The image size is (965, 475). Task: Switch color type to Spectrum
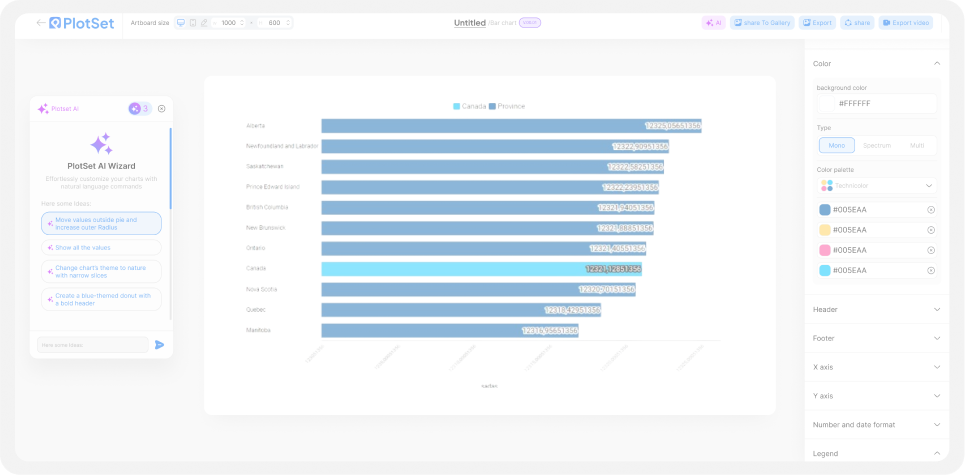point(876,145)
